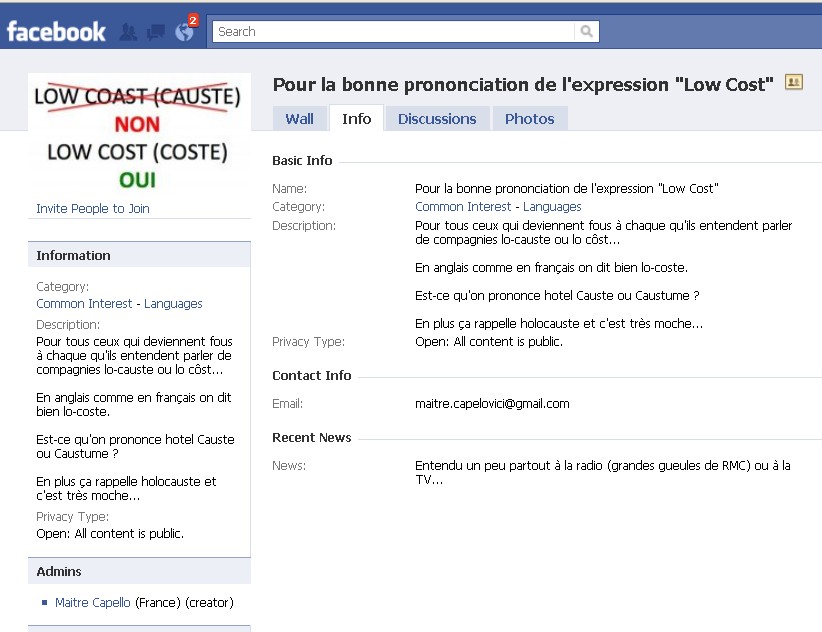Open the Discussions tab

pos(437,118)
